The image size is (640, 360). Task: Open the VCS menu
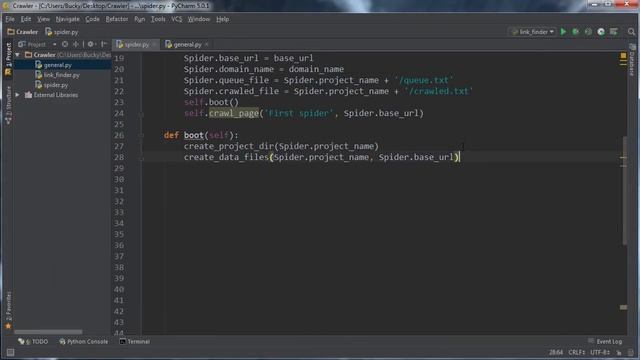click(x=177, y=19)
